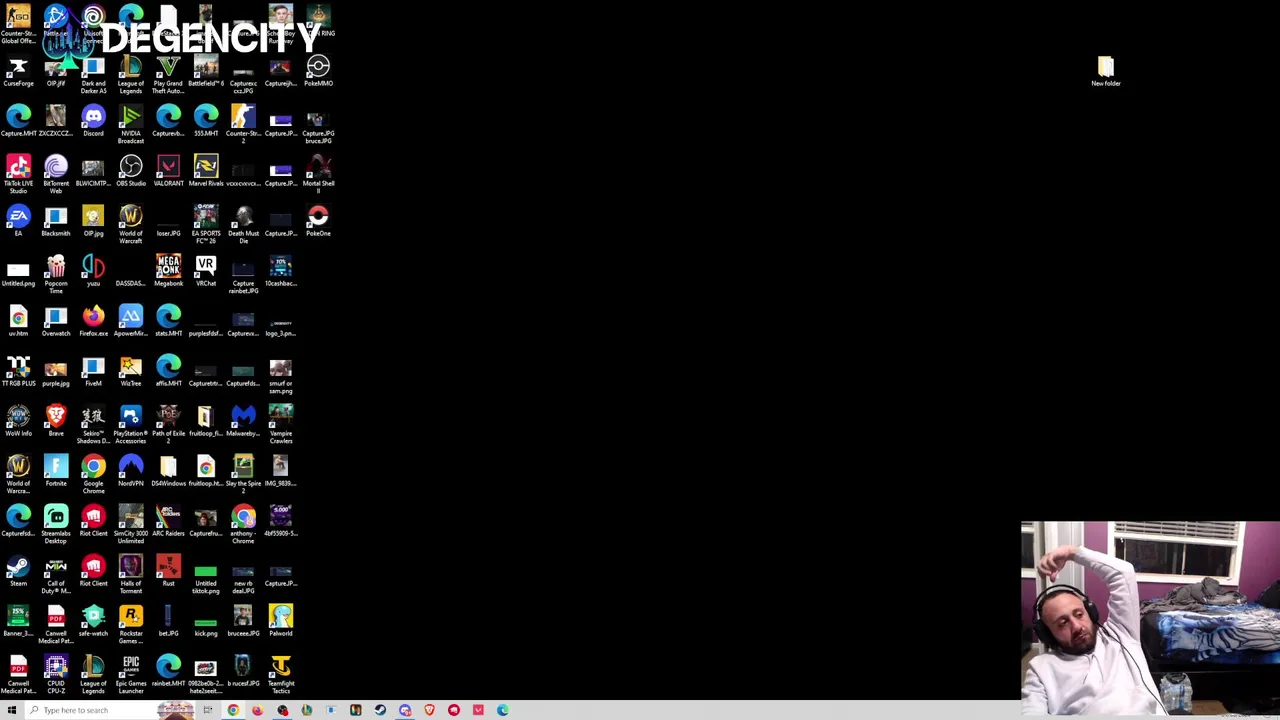The width and height of the screenshot is (1280, 720).
Task: Select the Sekiro Shadows Die shortcut
Action: 93,424
